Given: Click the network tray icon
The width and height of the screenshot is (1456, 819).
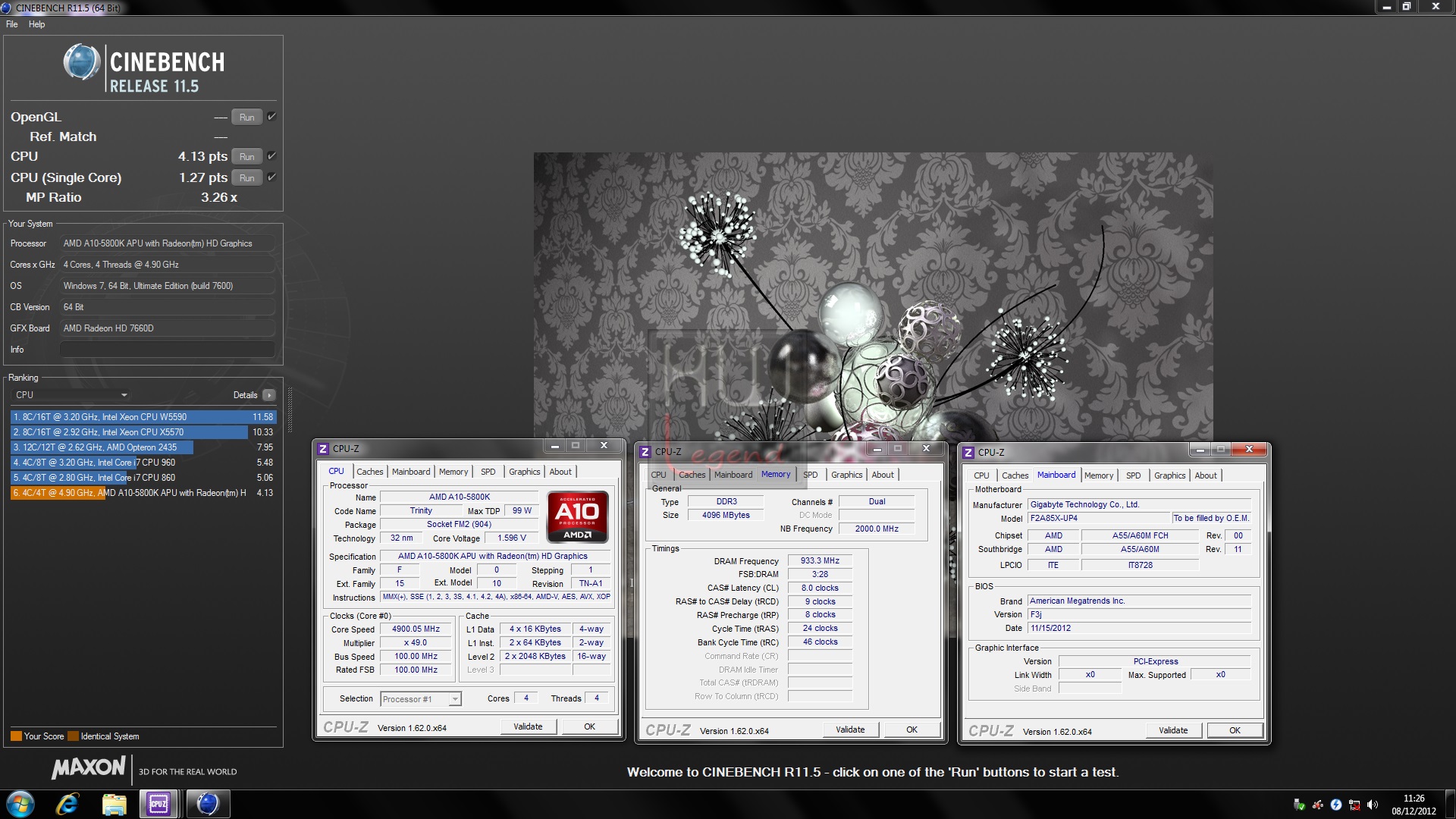Looking at the screenshot, I should pyautogui.click(x=1354, y=805).
